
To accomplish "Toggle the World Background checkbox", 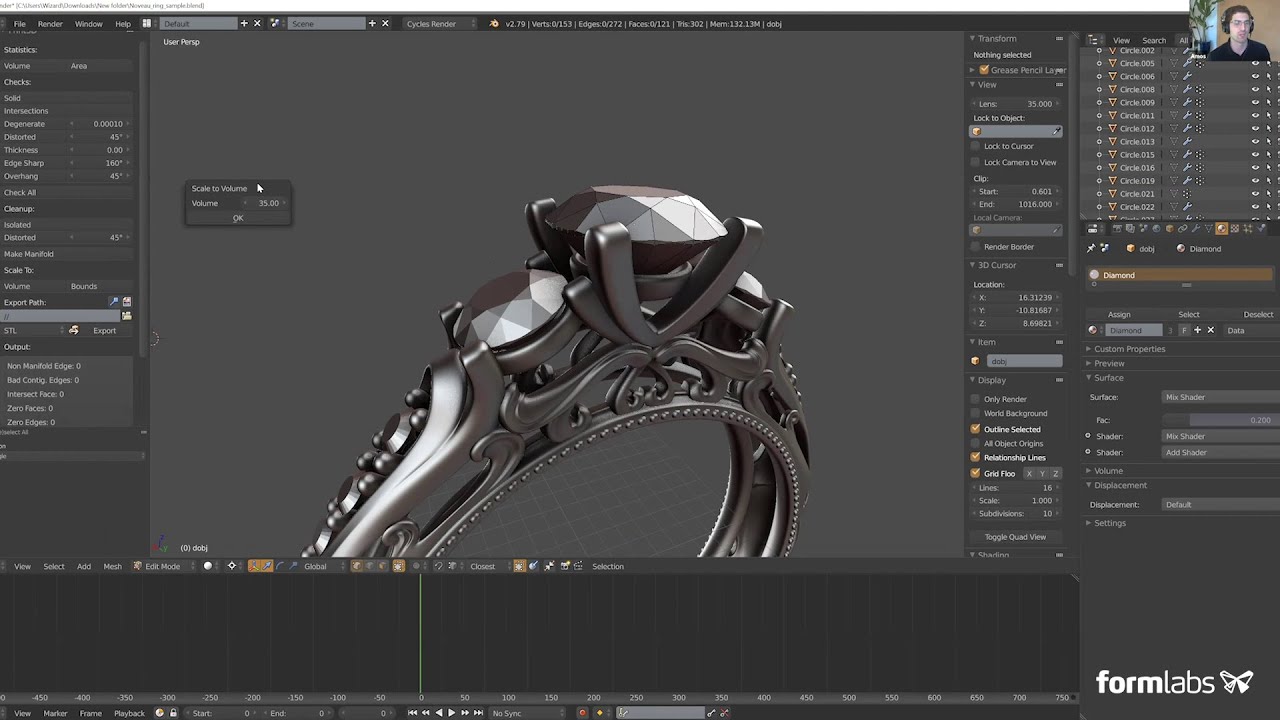I will tap(975, 413).
